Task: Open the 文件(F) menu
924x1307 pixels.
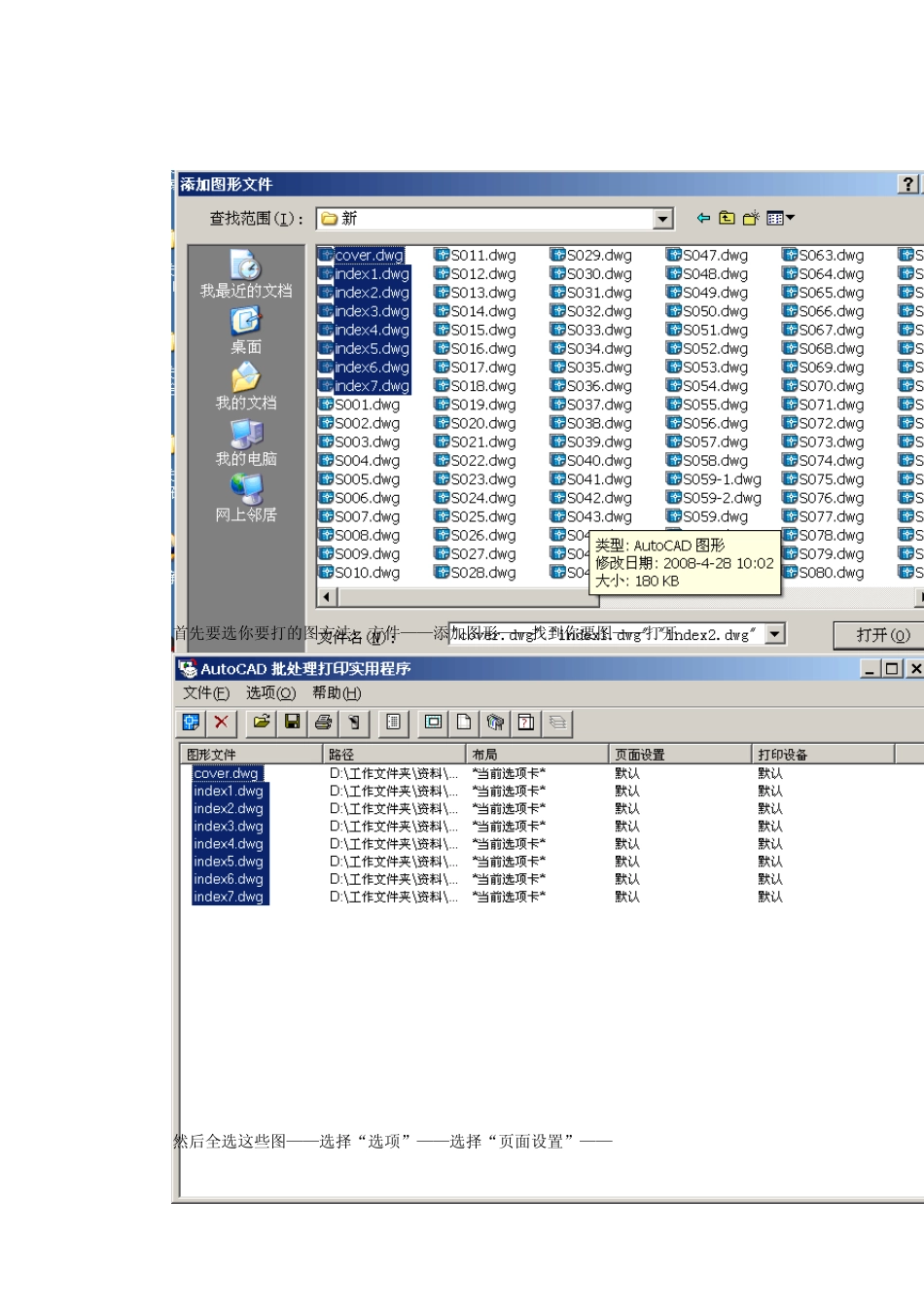Action: [206, 692]
